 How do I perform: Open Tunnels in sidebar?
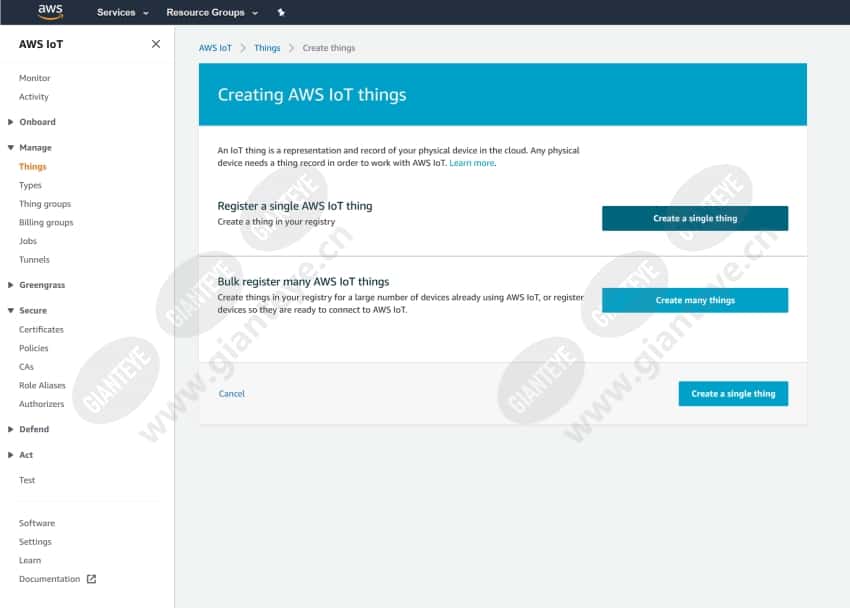tap(34, 260)
